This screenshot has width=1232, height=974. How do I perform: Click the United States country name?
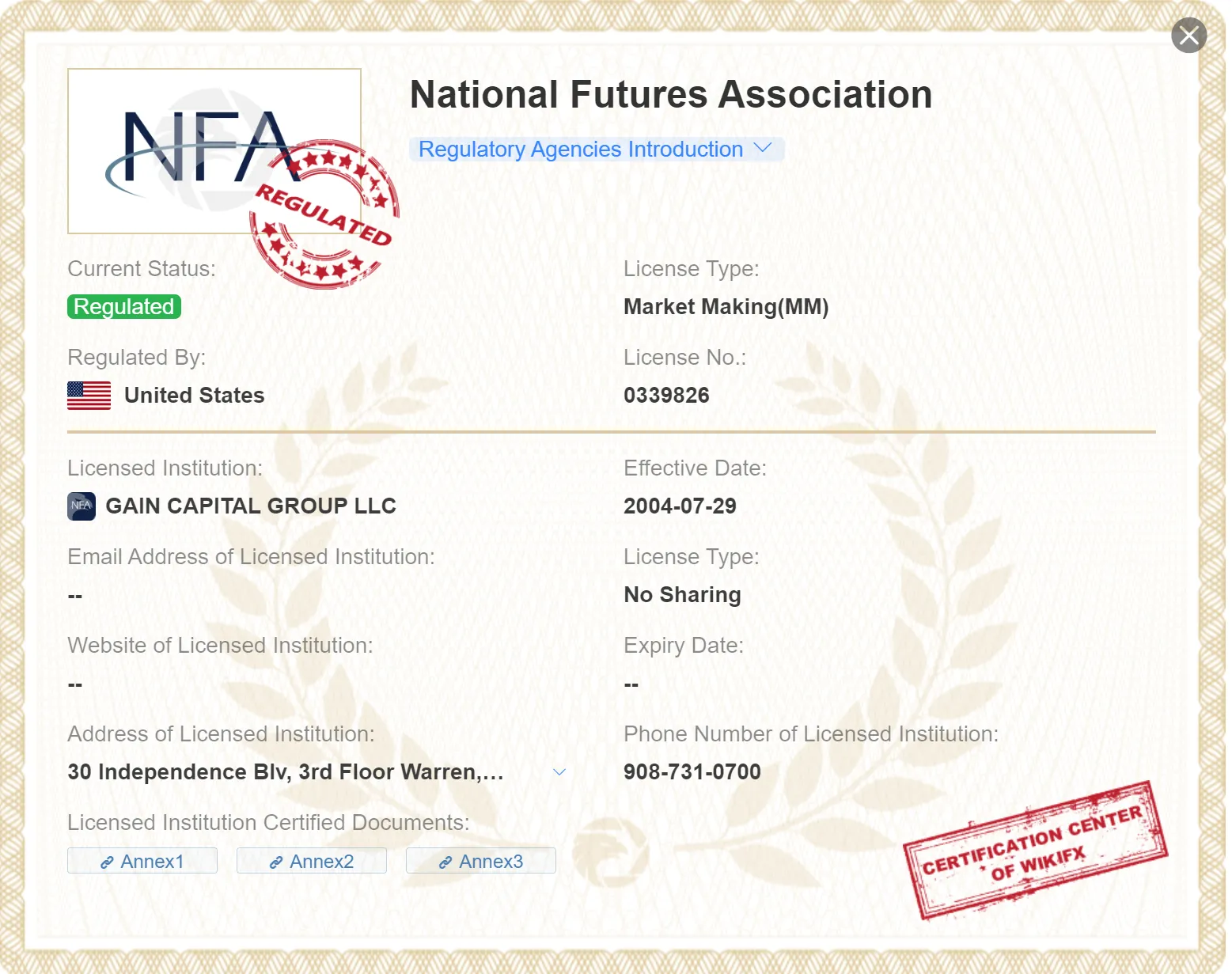195,396
